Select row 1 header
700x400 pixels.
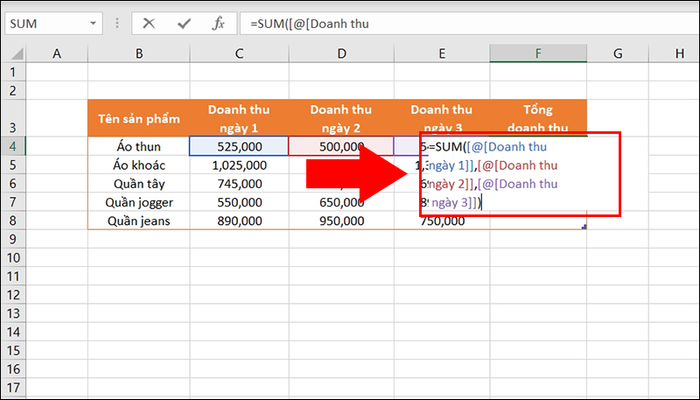(x=13, y=72)
